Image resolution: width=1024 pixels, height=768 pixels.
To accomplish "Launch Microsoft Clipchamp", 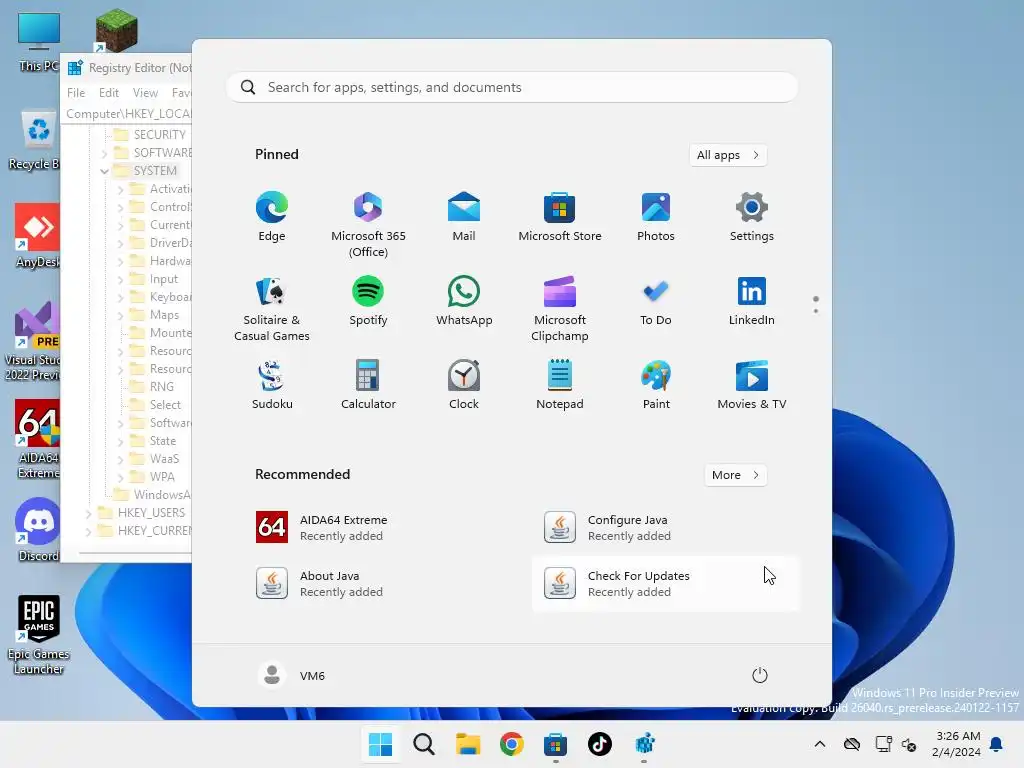I will coord(560,309).
